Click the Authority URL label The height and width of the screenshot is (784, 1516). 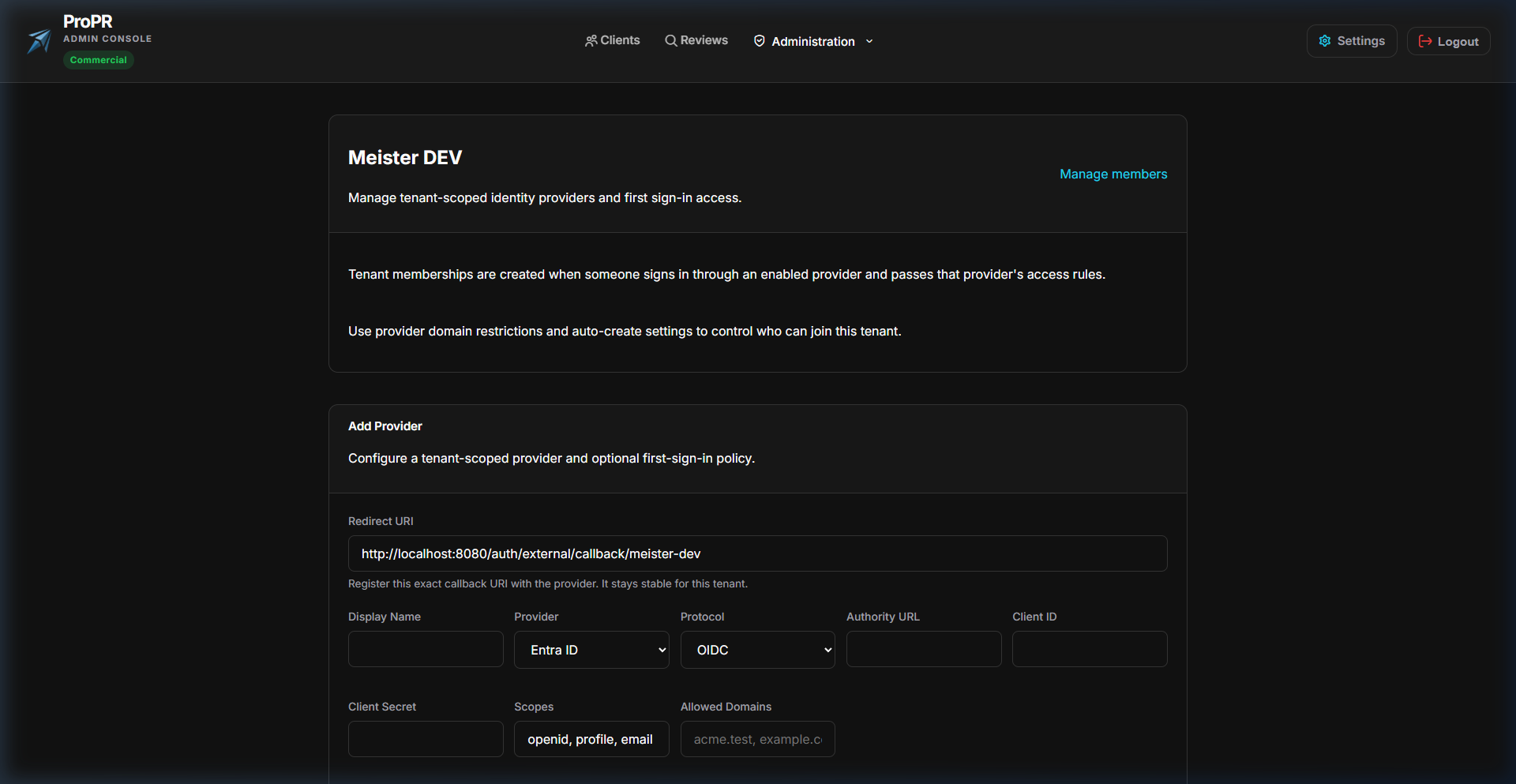[x=883, y=617]
